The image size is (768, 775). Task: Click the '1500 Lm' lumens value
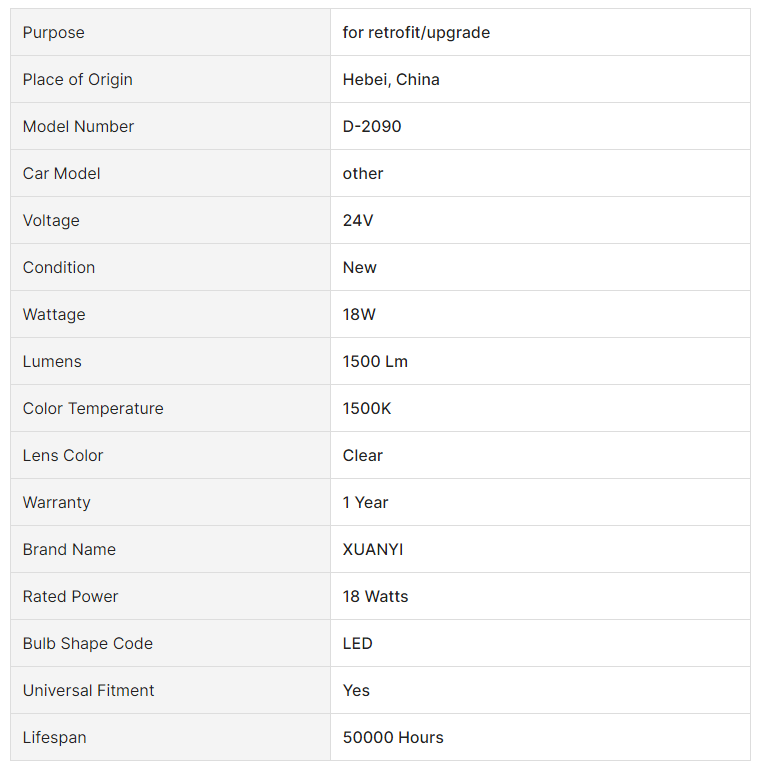click(x=375, y=361)
